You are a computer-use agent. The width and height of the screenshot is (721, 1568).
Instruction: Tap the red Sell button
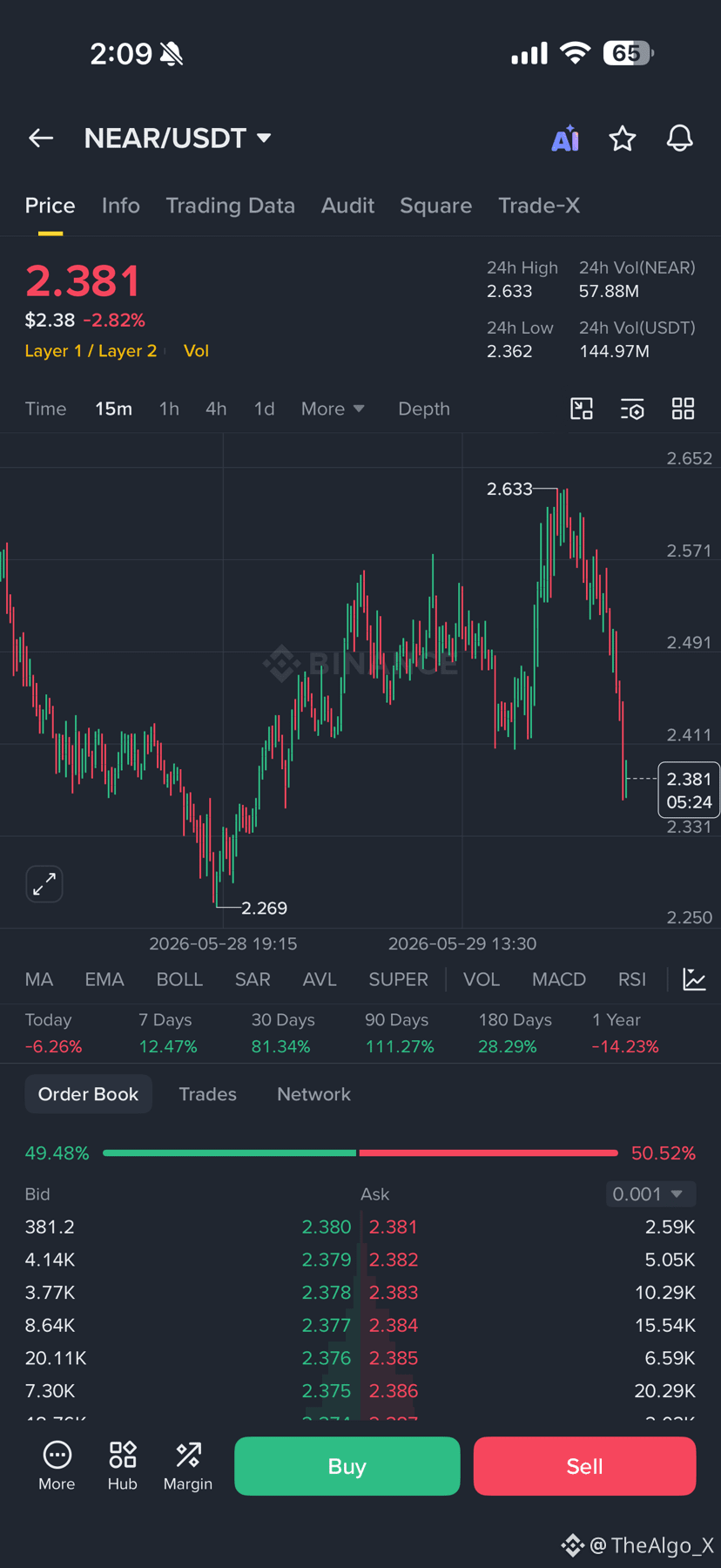click(x=584, y=1466)
